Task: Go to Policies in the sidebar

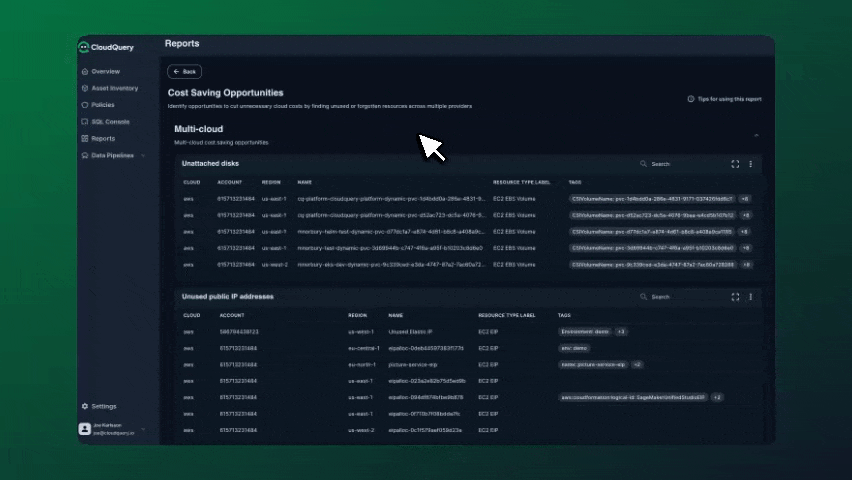Action: (x=102, y=105)
